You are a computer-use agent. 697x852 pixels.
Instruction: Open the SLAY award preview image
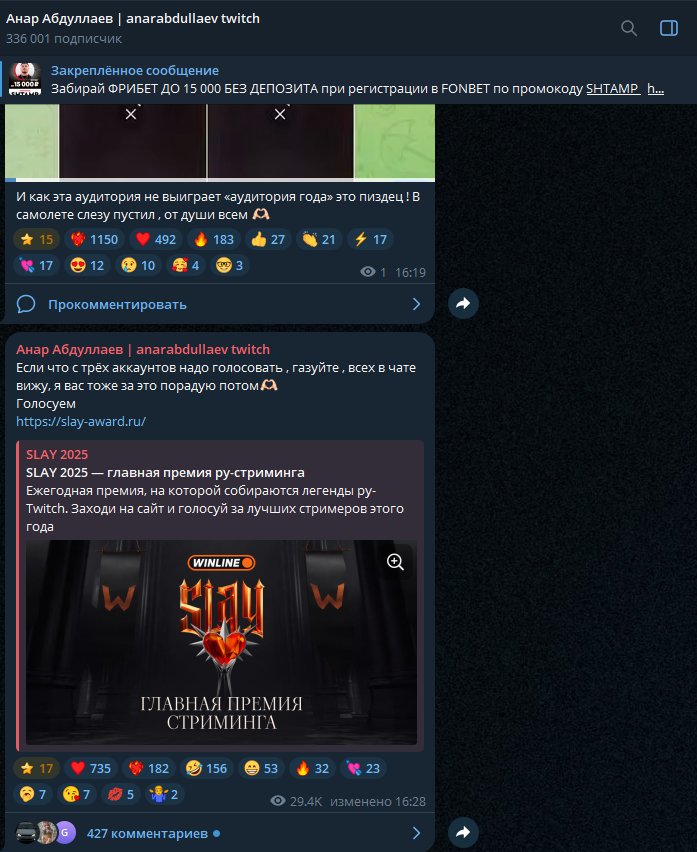coord(221,642)
